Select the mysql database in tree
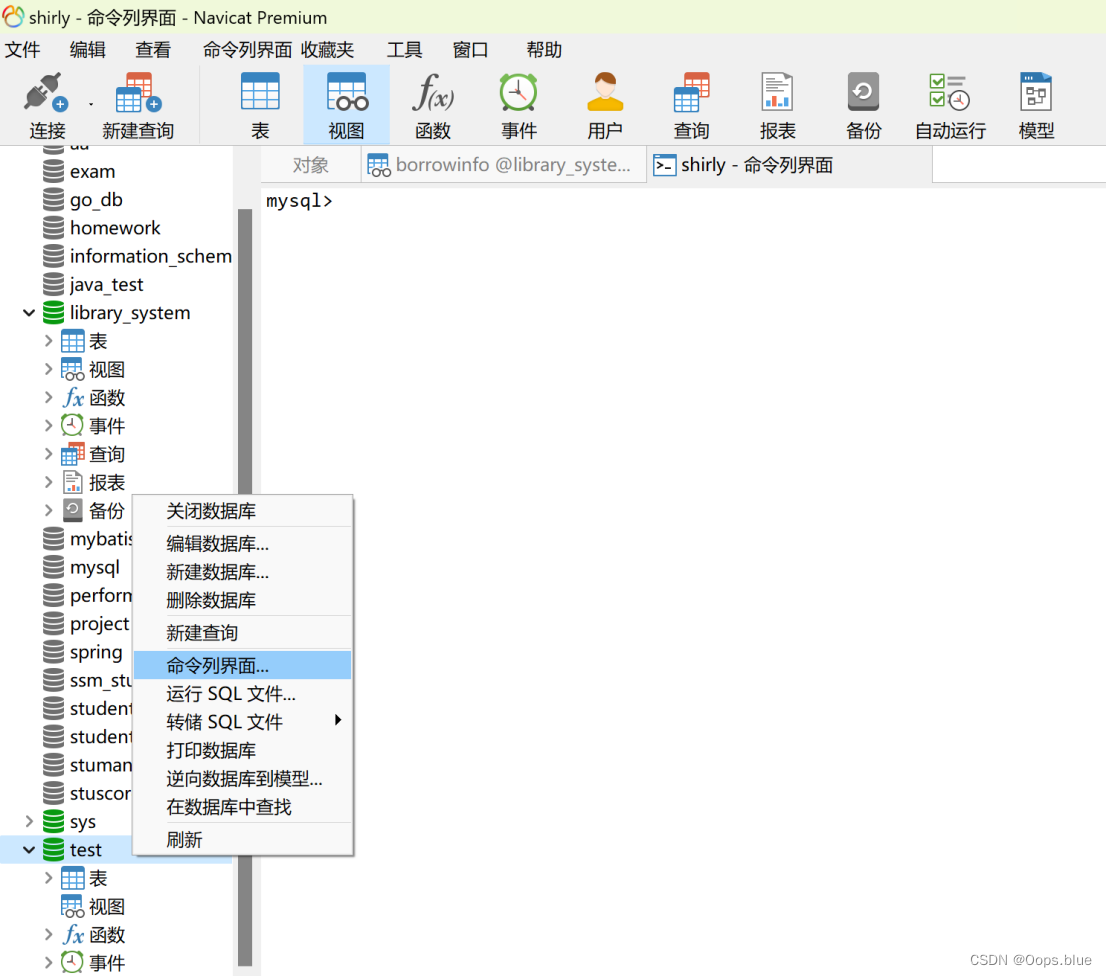The image size is (1107, 977). coord(95,568)
